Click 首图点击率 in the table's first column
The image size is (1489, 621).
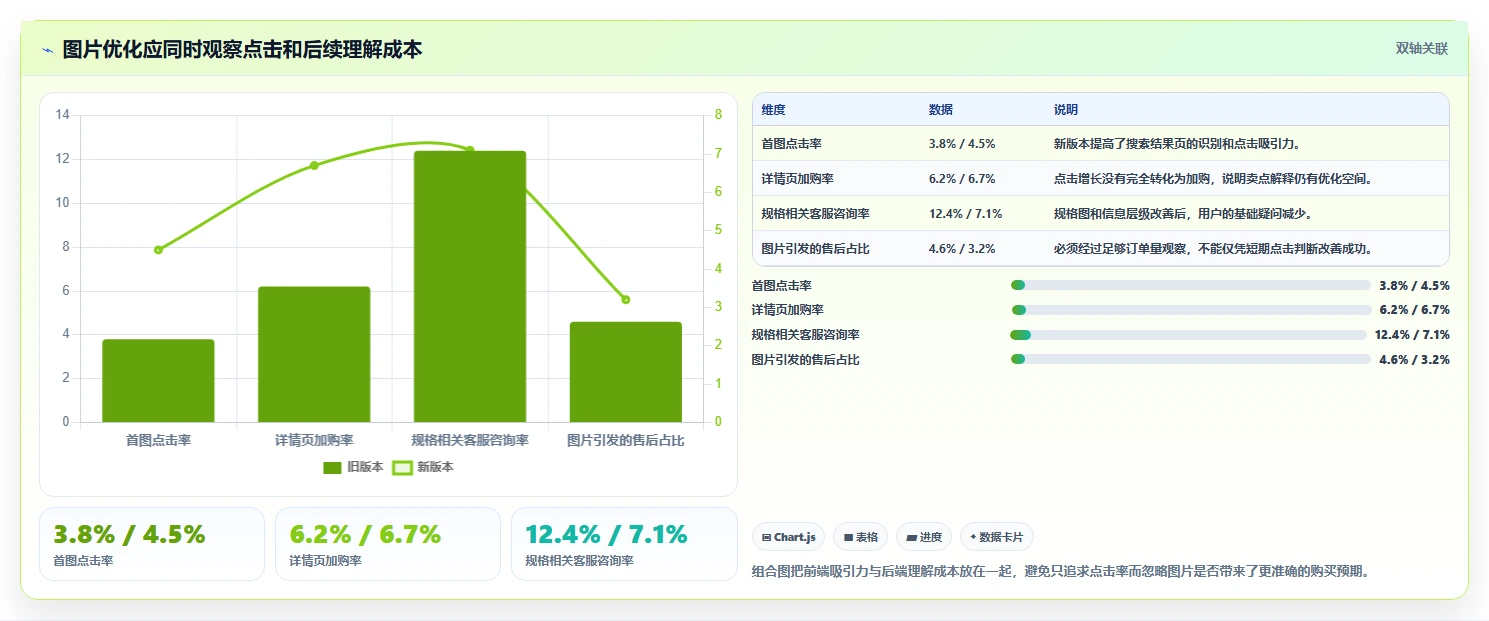tap(792, 144)
